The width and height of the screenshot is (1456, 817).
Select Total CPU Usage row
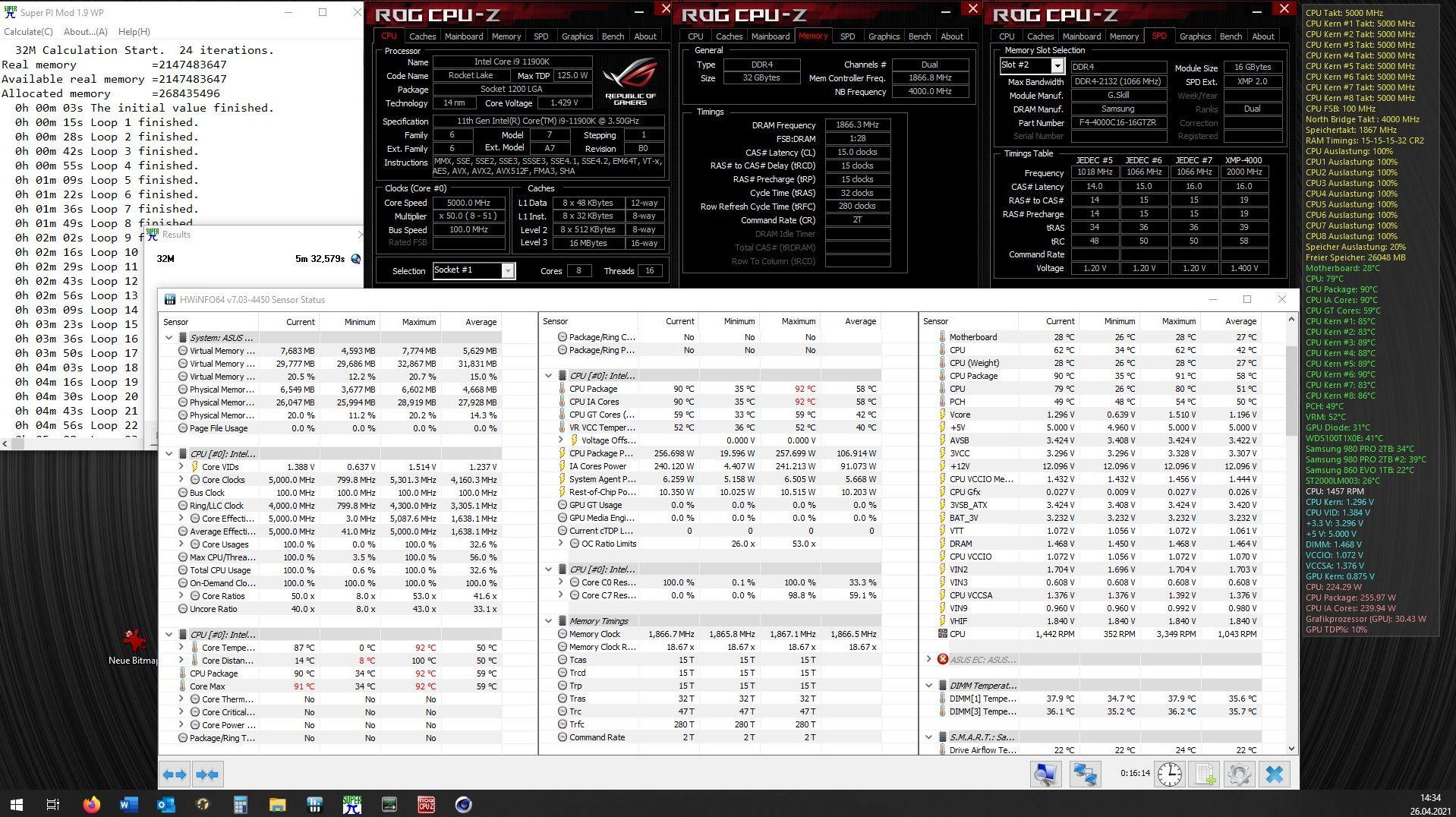[x=331, y=570]
